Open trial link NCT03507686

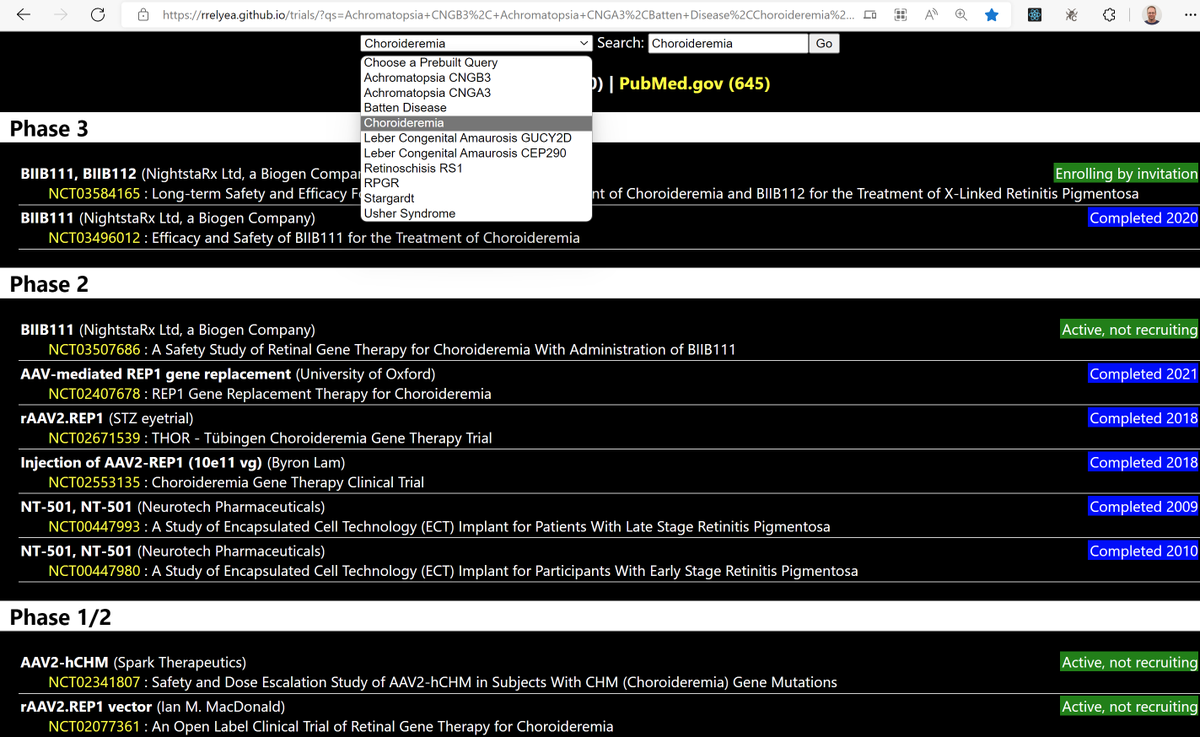(x=94, y=350)
